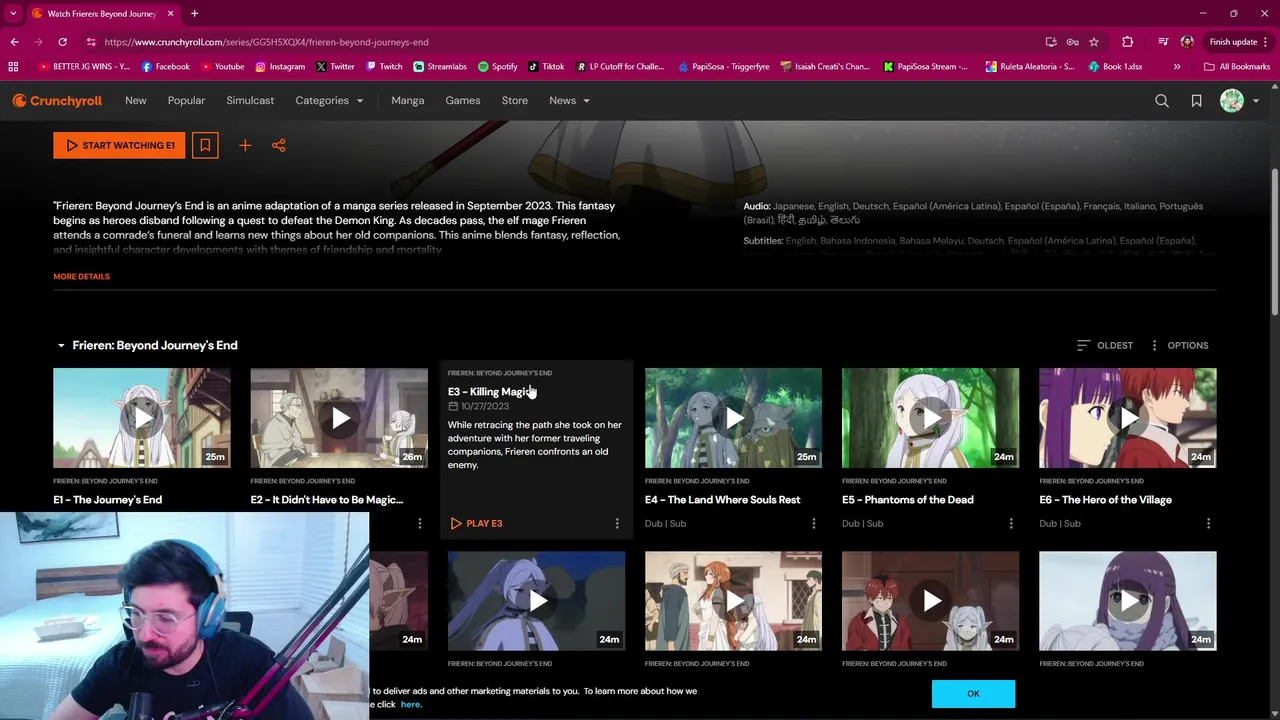1280x720 pixels.
Task: Open the Games menu item
Action: 463,100
